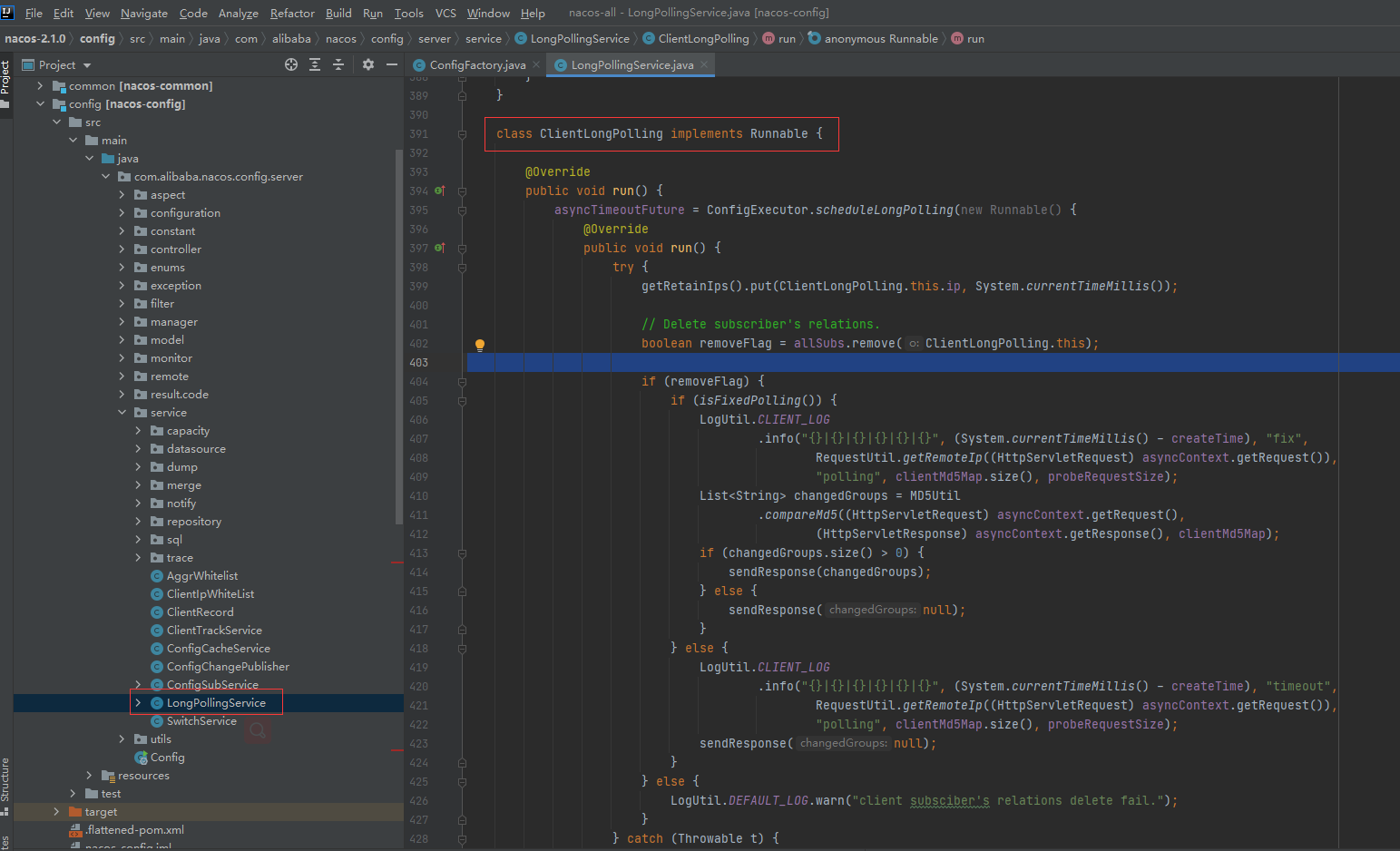Select the controller package

176,249
